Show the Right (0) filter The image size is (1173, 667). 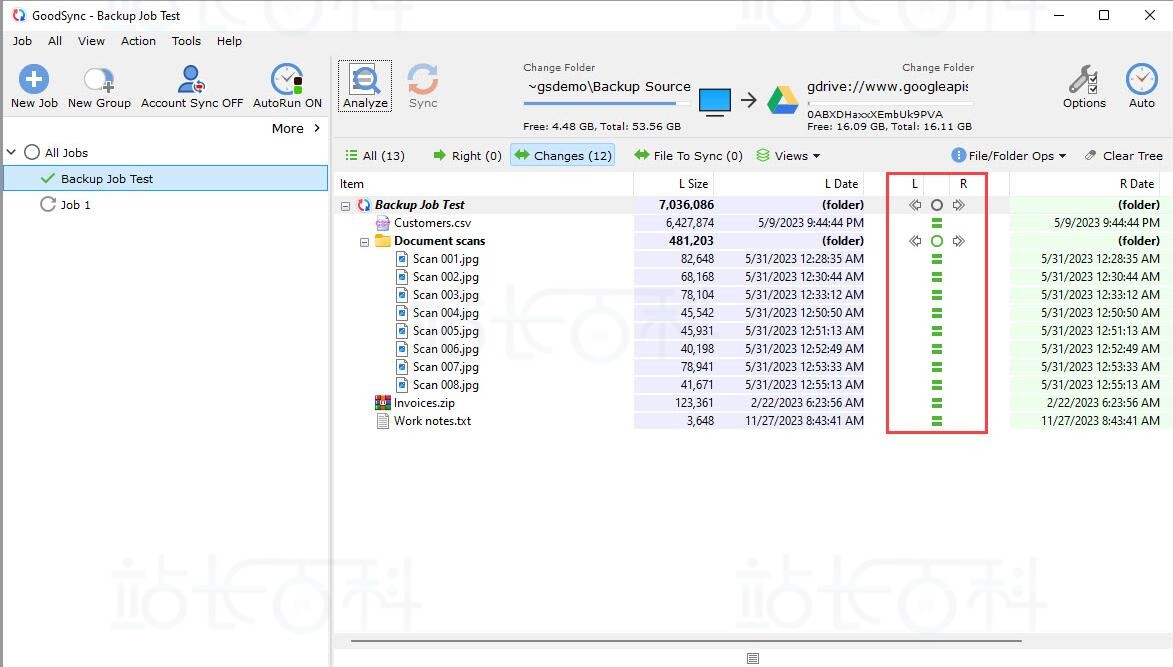click(x=467, y=156)
